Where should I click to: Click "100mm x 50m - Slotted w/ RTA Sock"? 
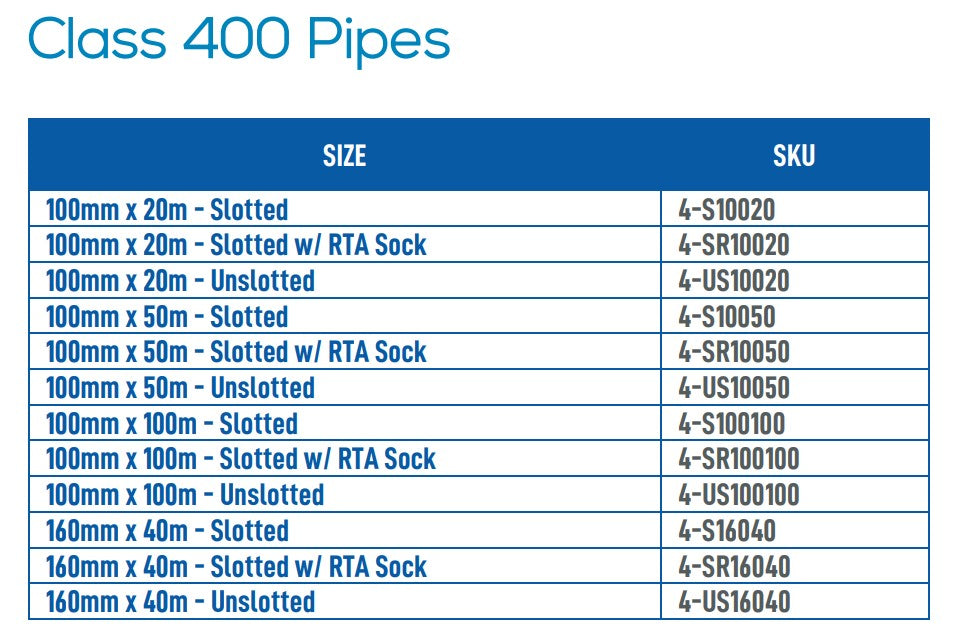point(236,352)
